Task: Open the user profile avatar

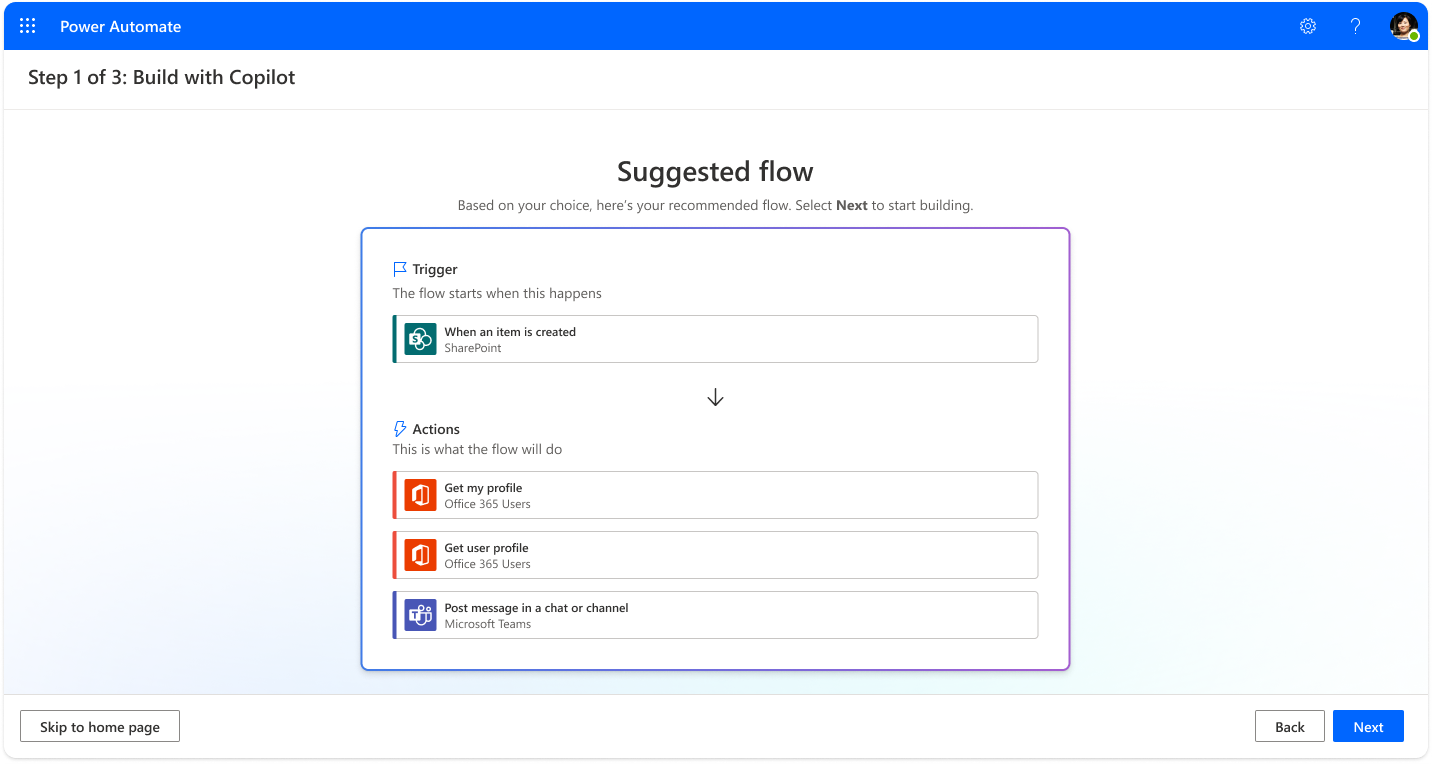Action: (1404, 27)
